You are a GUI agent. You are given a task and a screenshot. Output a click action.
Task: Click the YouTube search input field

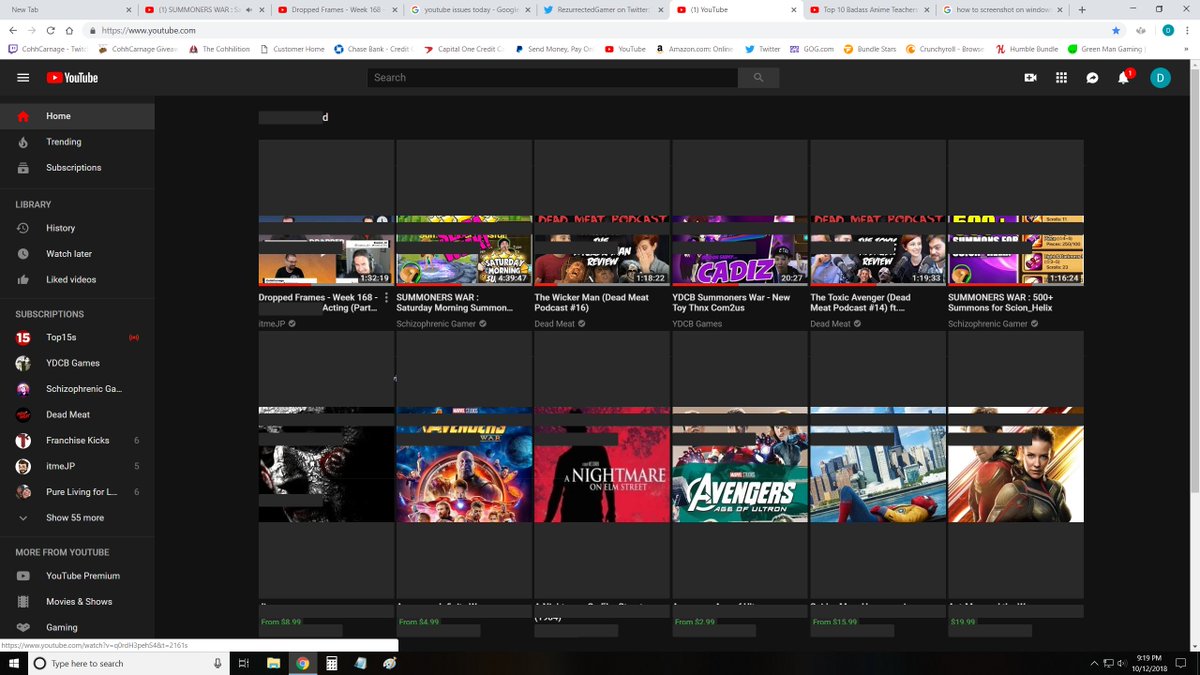pos(553,77)
